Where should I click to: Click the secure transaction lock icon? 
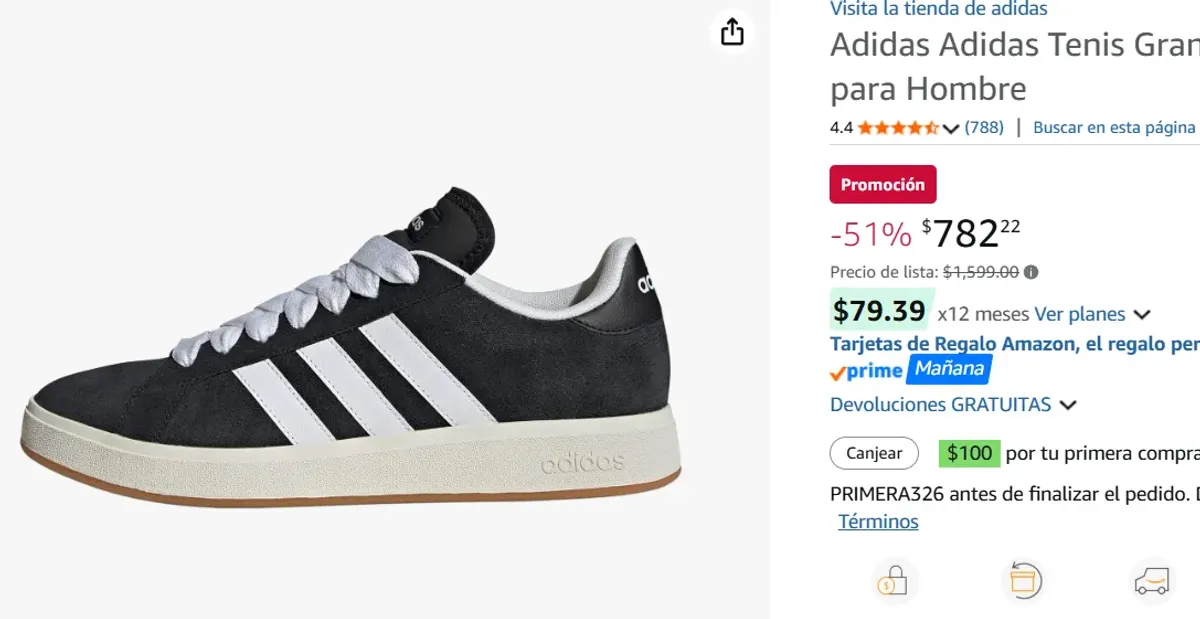pyautogui.click(x=893, y=580)
